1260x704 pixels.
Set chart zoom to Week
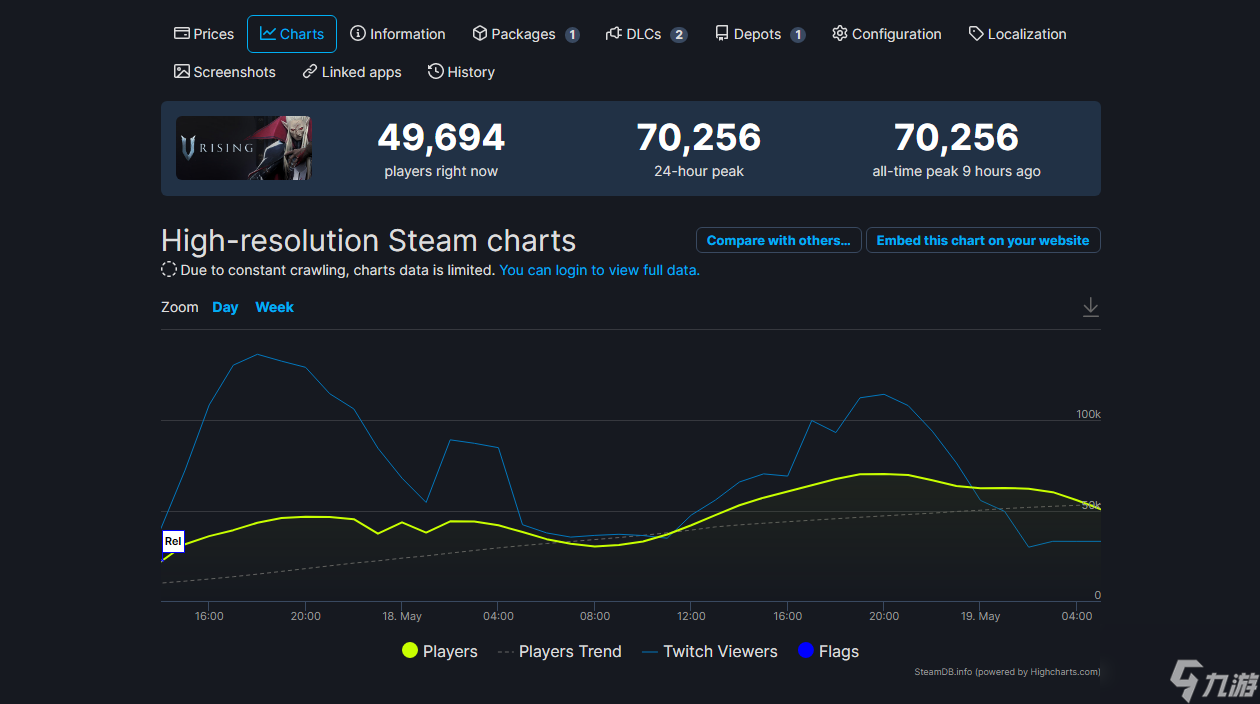274,307
